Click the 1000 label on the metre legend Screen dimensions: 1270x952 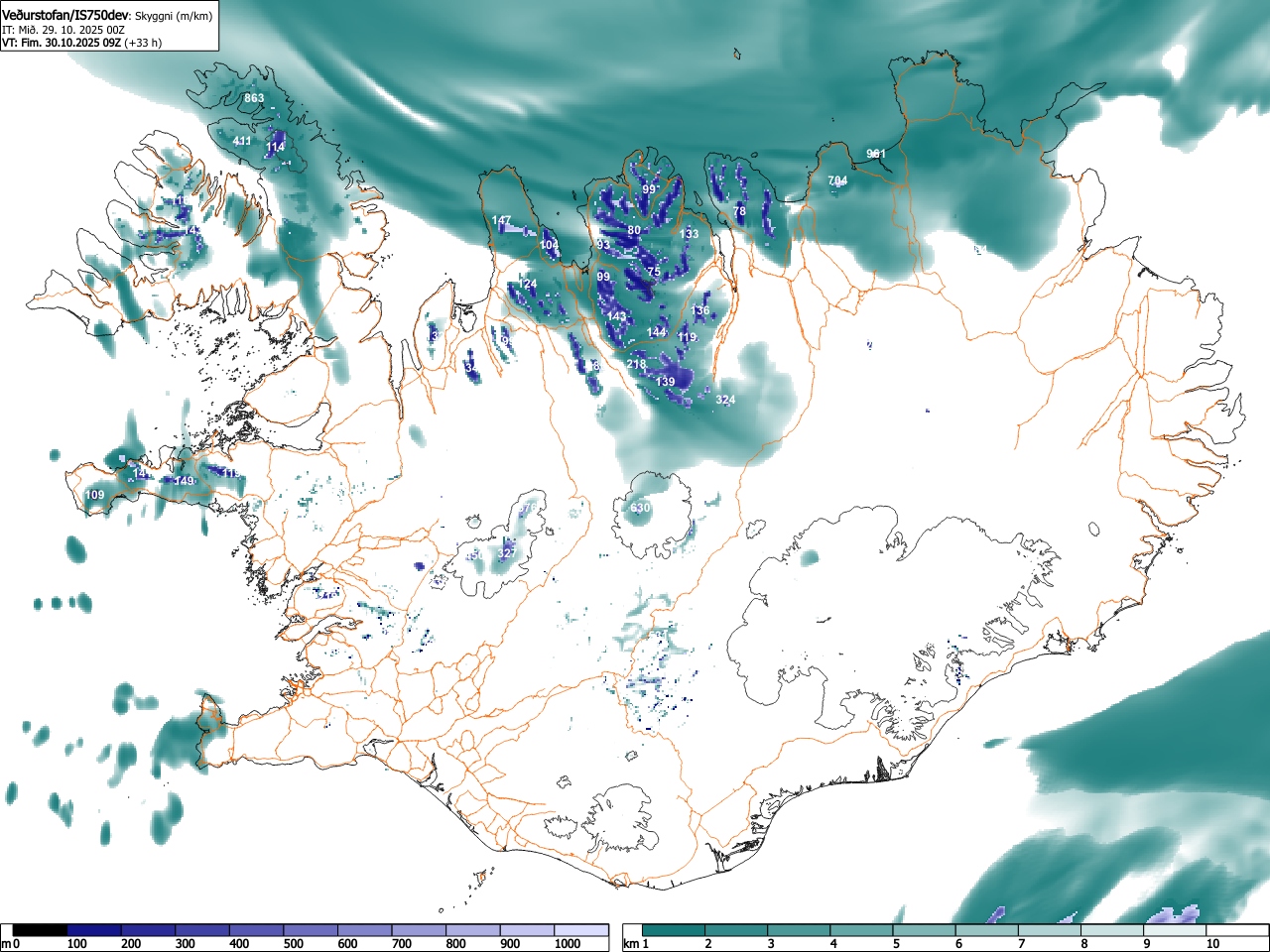(x=568, y=944)
